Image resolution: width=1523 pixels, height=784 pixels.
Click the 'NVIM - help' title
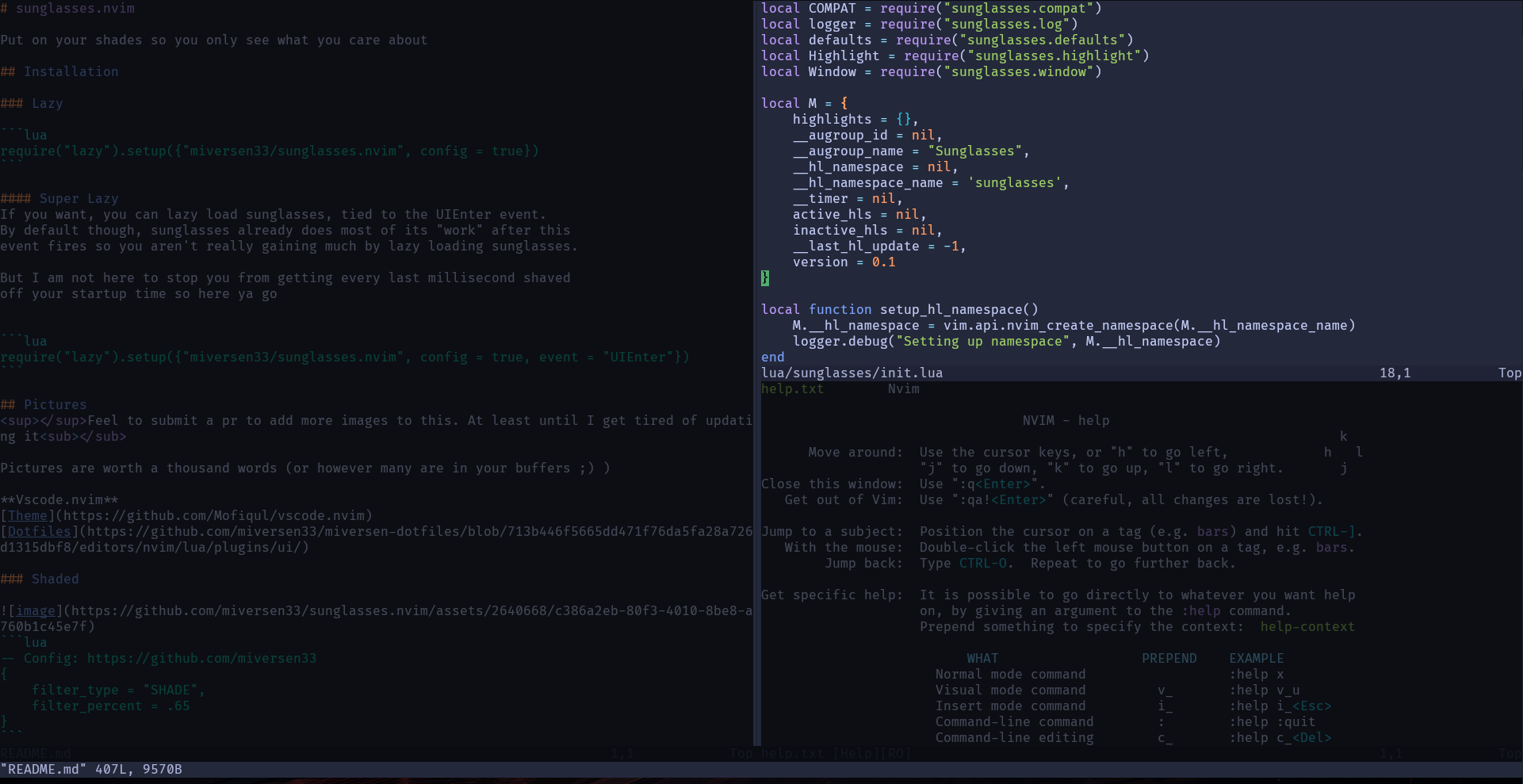[x=1066, y=420]
